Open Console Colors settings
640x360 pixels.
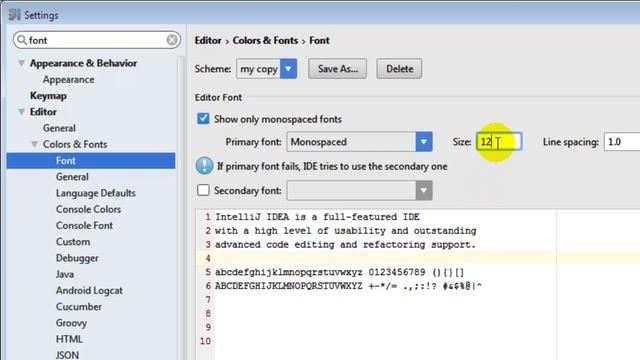click(x=88, y=209)
